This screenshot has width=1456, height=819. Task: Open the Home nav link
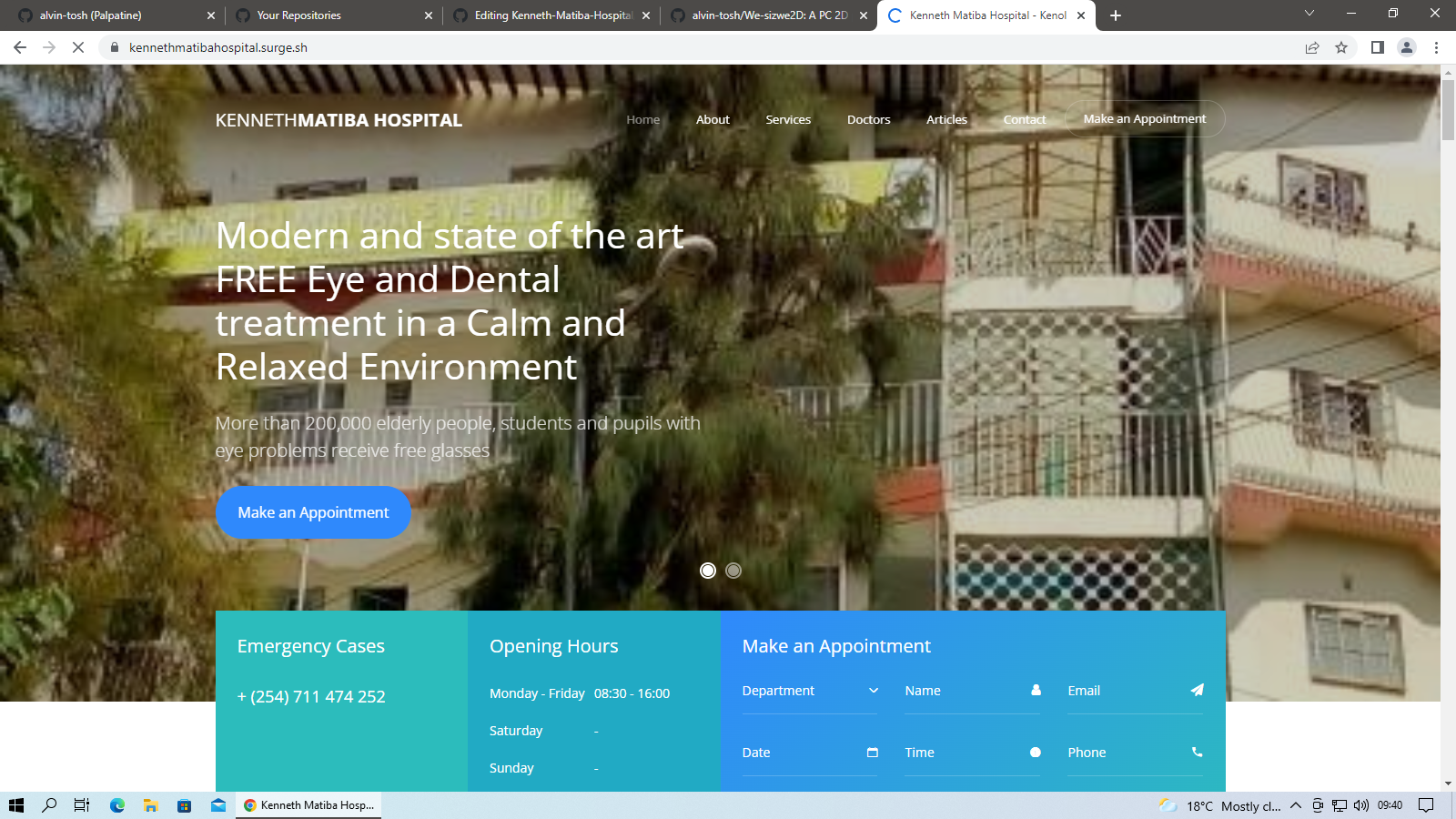[x=643, y=119]
